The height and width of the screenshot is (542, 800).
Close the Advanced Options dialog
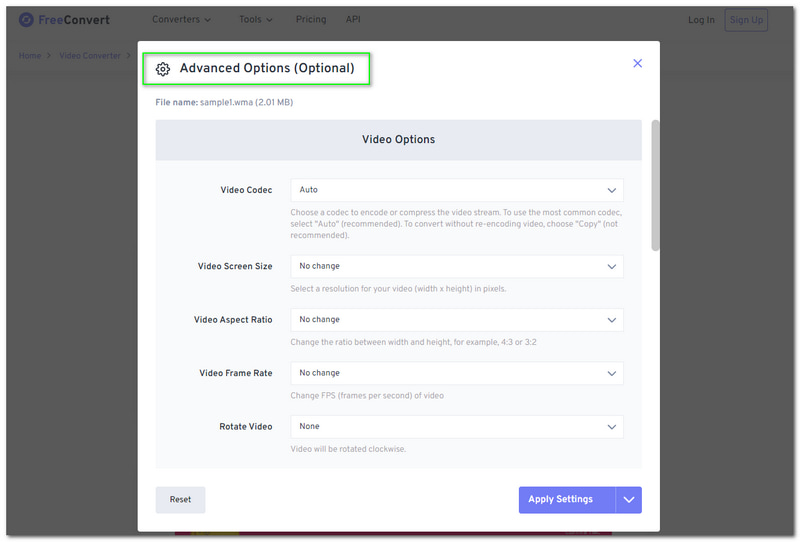tap(638, 63)
